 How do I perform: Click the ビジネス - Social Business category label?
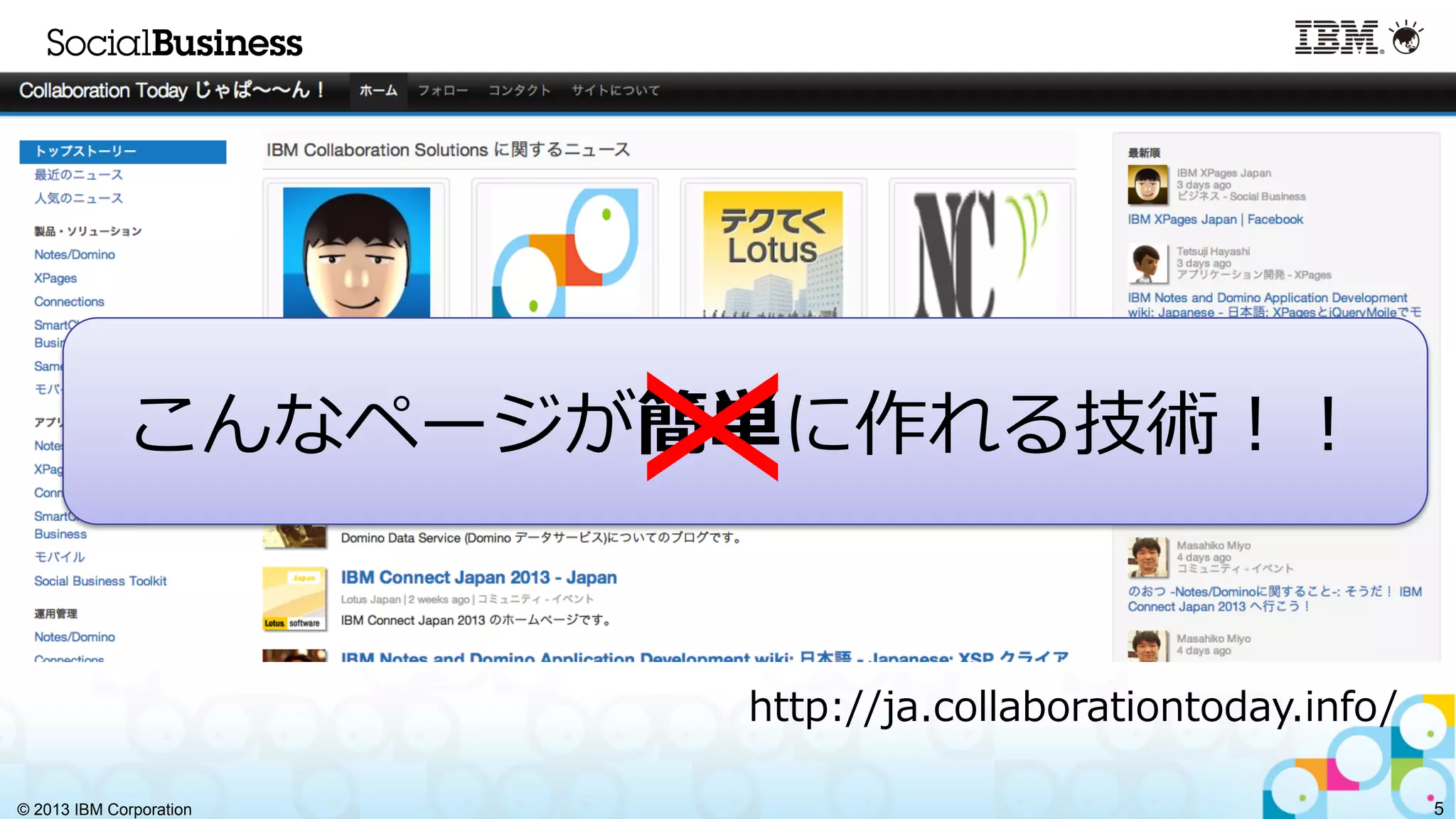(x=1241, y=196)
